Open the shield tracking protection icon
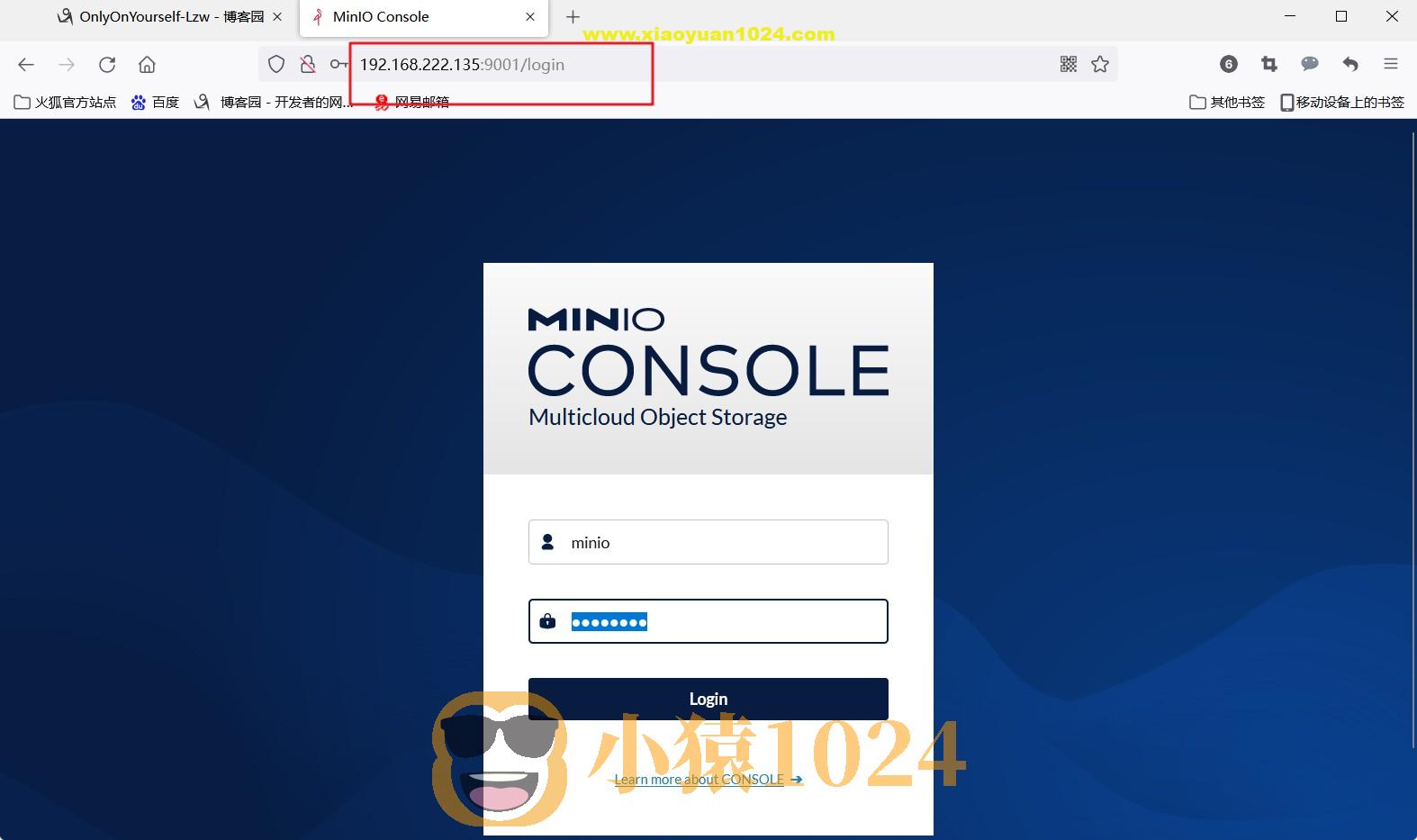Screen dimensions: 1417x840 (x=276, y=64)
